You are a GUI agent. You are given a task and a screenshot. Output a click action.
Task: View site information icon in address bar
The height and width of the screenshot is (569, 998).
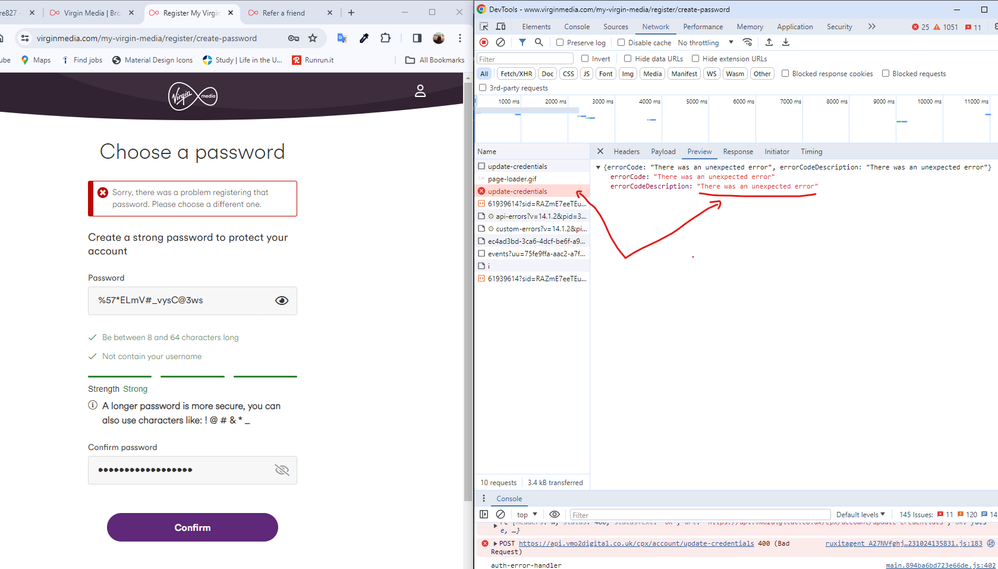[25, 38]
